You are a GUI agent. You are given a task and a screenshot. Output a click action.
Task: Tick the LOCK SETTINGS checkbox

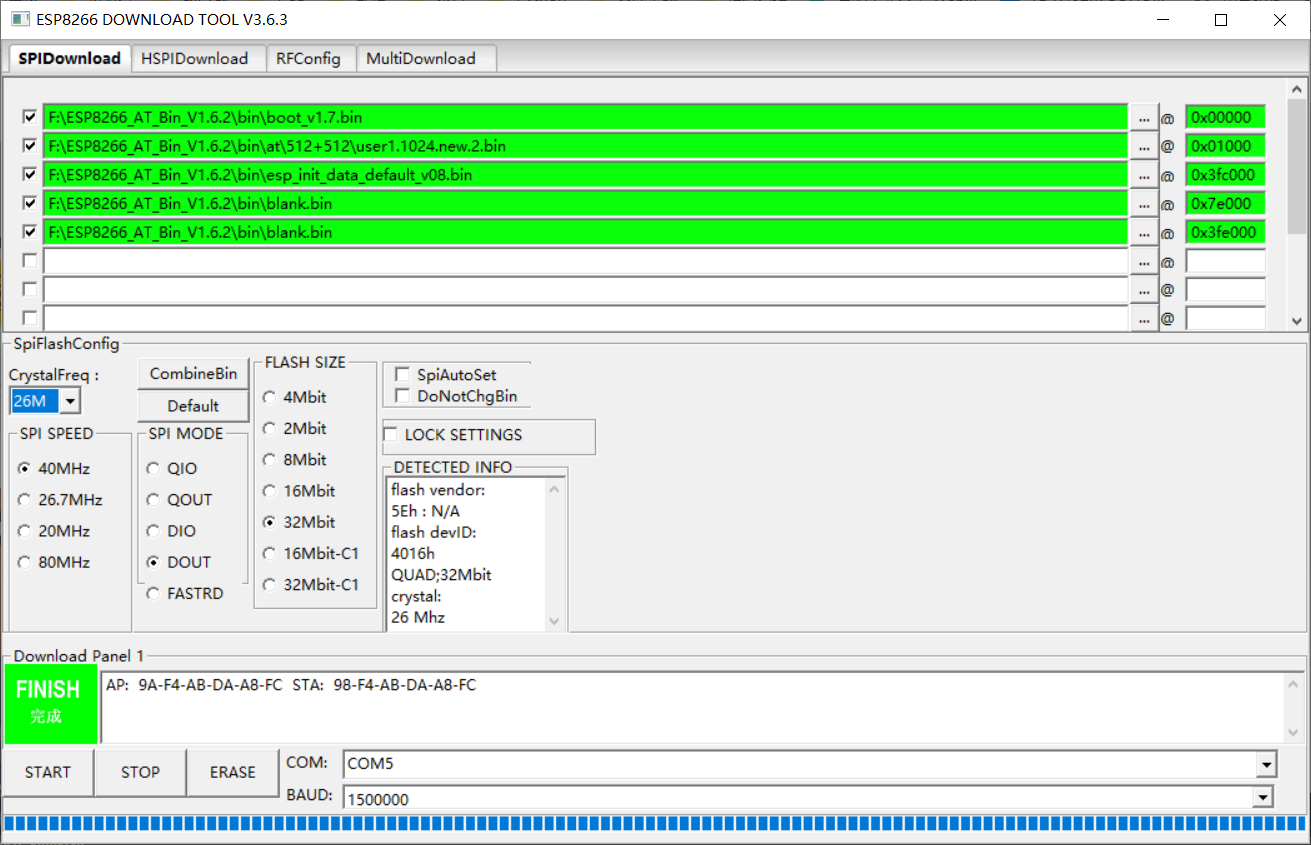[x=391, y=435]
